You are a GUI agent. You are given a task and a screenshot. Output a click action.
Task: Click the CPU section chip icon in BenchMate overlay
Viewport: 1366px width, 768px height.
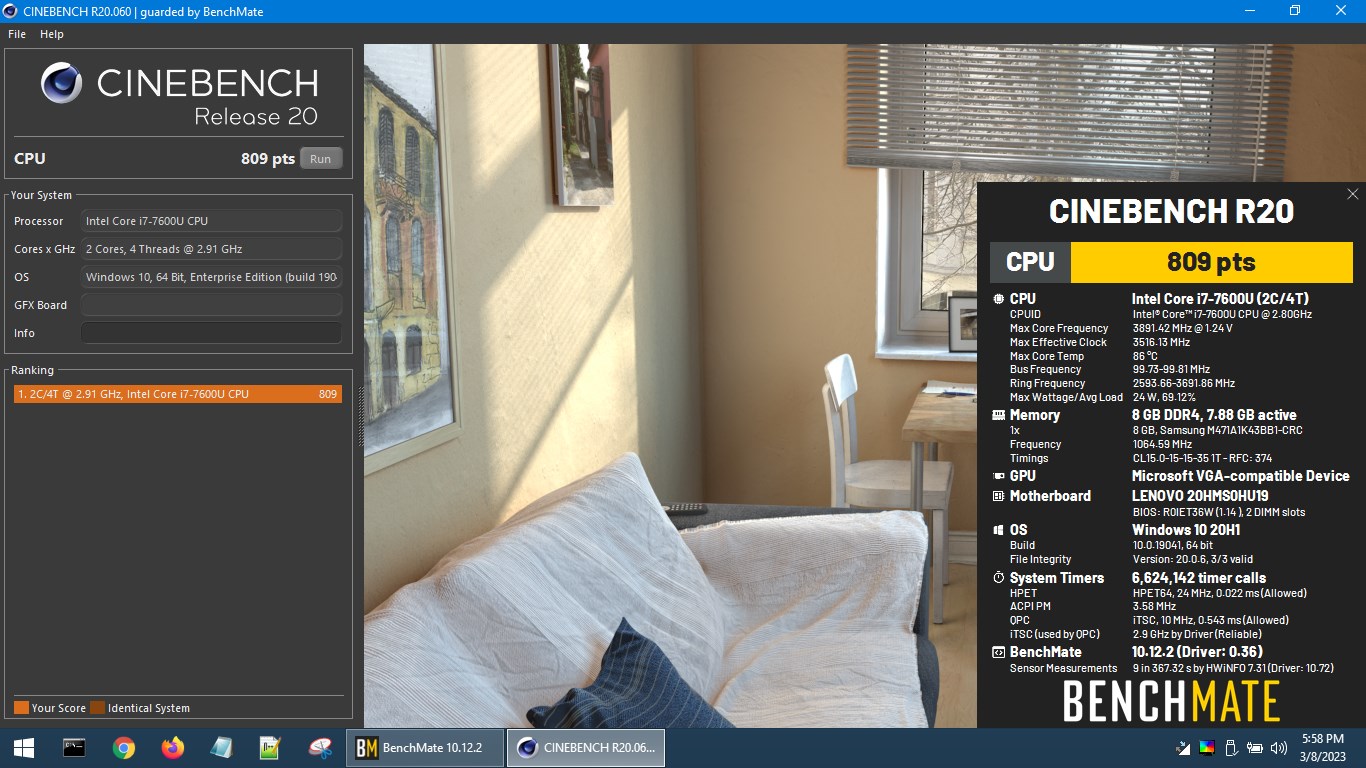pyautogui.click(x=998, y=299)
